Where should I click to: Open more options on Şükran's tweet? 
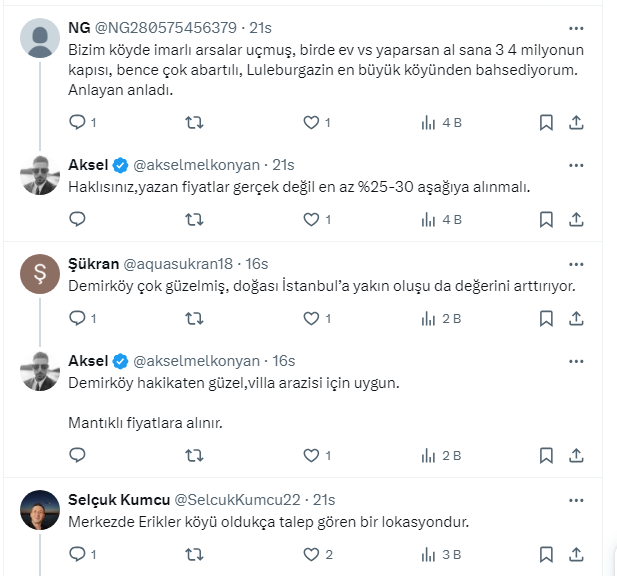click(576, 264)
